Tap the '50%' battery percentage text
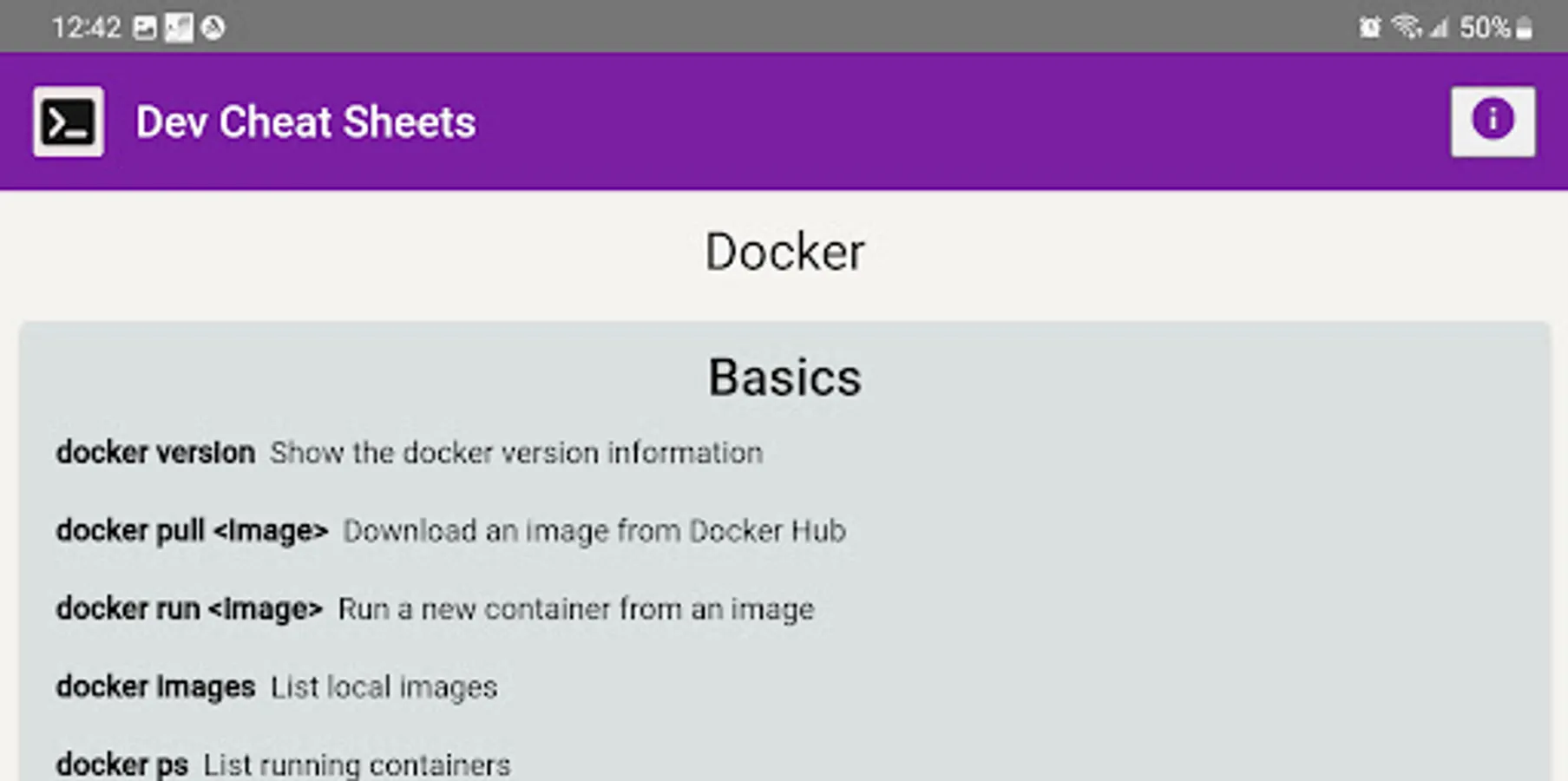The width and height of the screenshot is (1568, 781). [1484, 26]
